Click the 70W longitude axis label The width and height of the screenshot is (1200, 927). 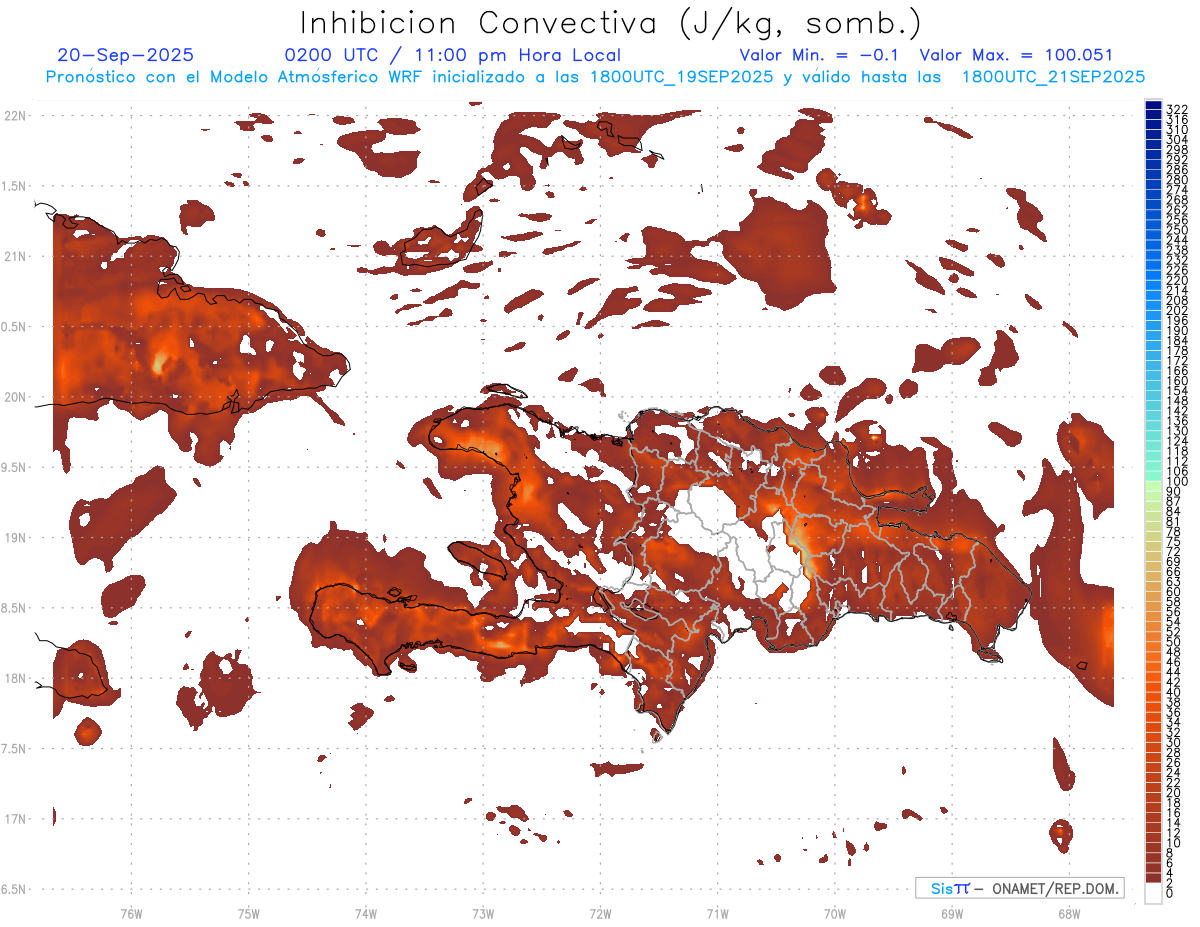[834, 912]
